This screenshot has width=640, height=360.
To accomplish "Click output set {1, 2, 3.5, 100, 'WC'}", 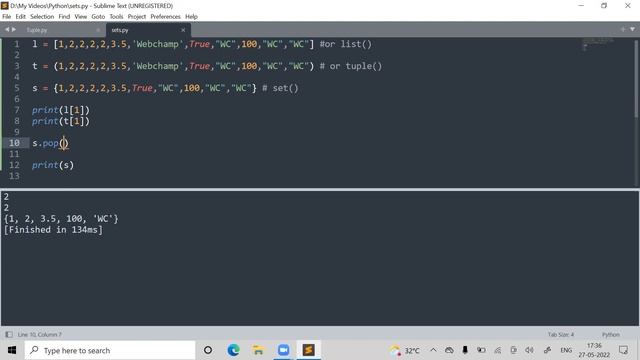I will pyautogui.click(x=61, y=219).
